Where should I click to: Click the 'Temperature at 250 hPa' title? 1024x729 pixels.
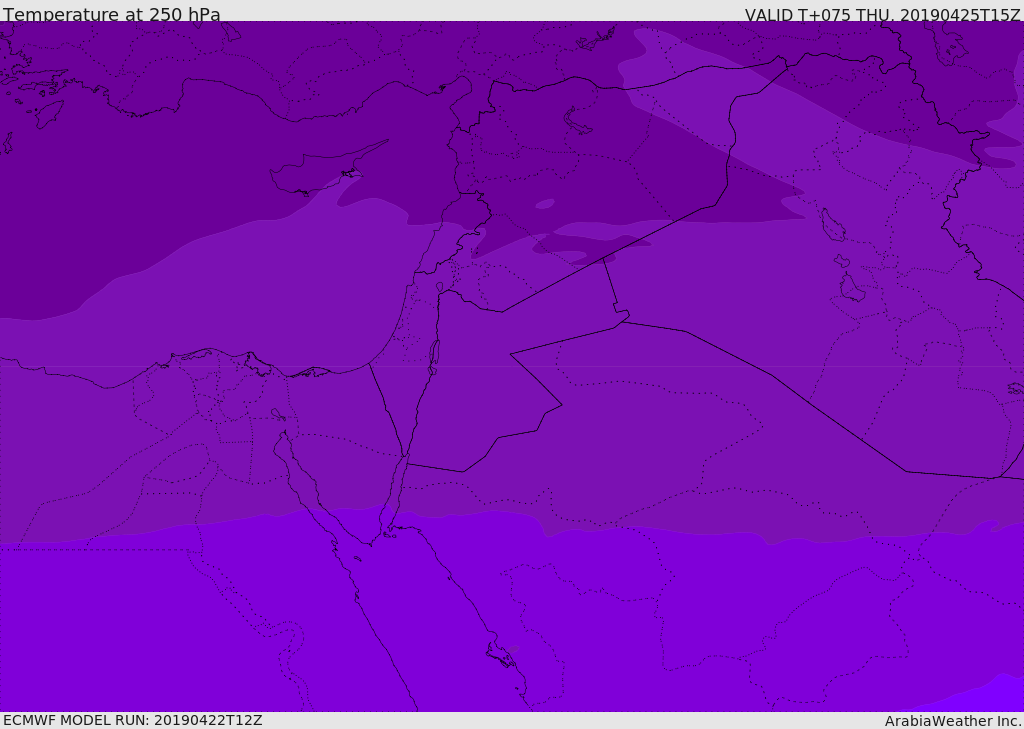pos(112,14)
